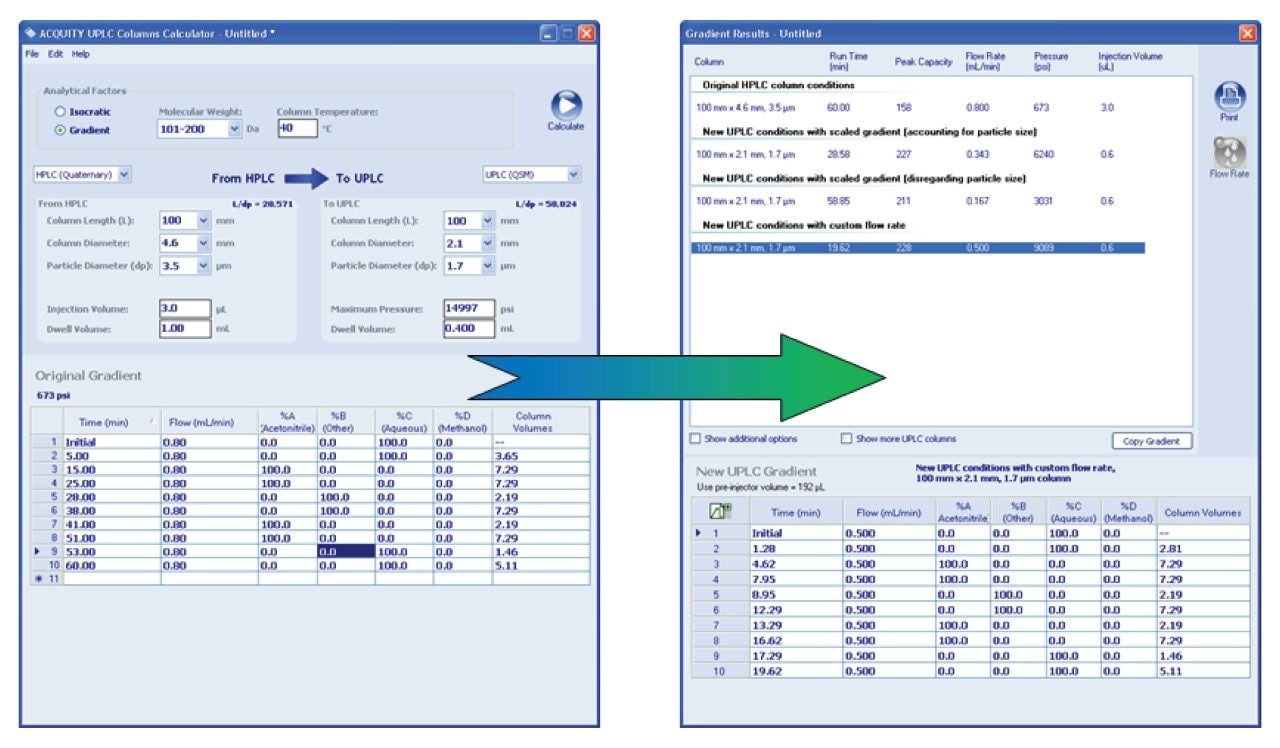1280x748 pixels.
Task: Open the Help menu
Action: 81,54
